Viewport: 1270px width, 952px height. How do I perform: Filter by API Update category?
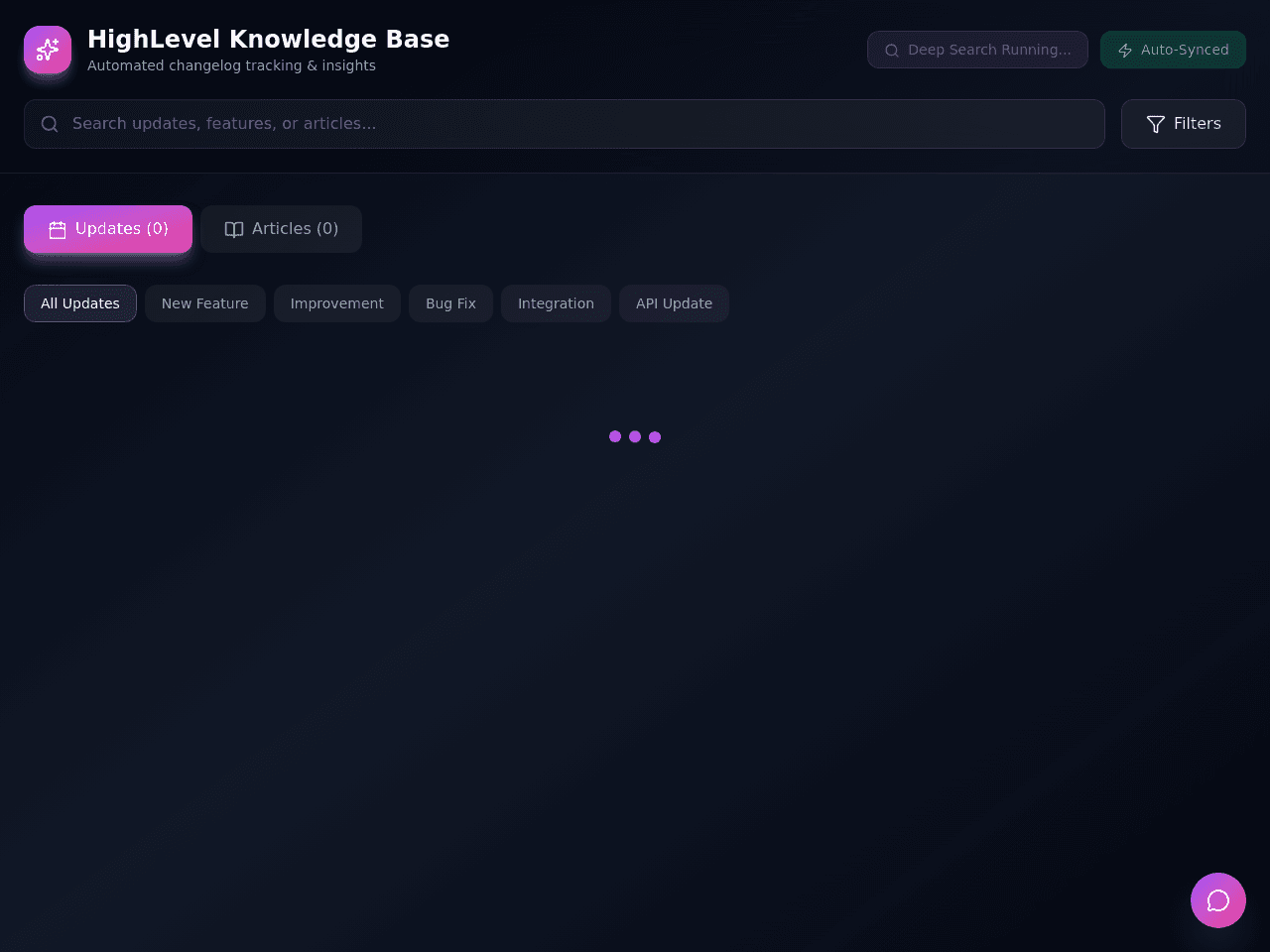click(x=675, y=303)
